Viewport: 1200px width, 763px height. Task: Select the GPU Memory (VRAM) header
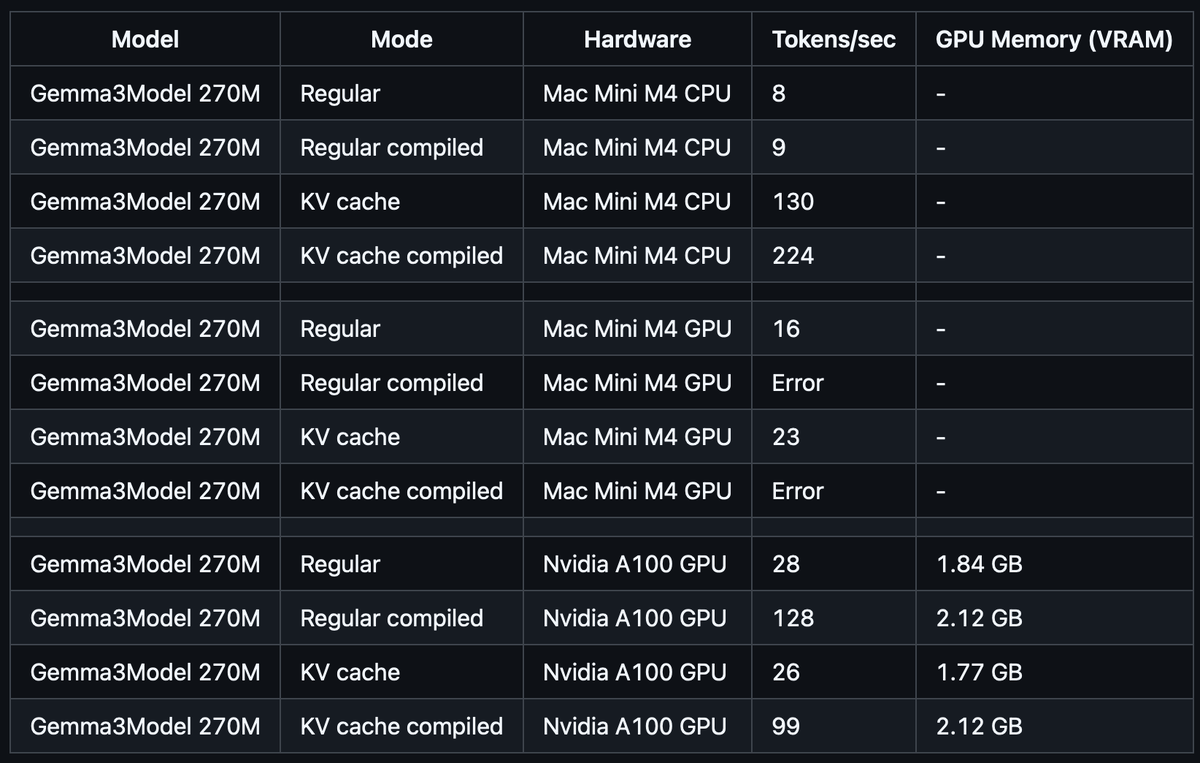1054,40
